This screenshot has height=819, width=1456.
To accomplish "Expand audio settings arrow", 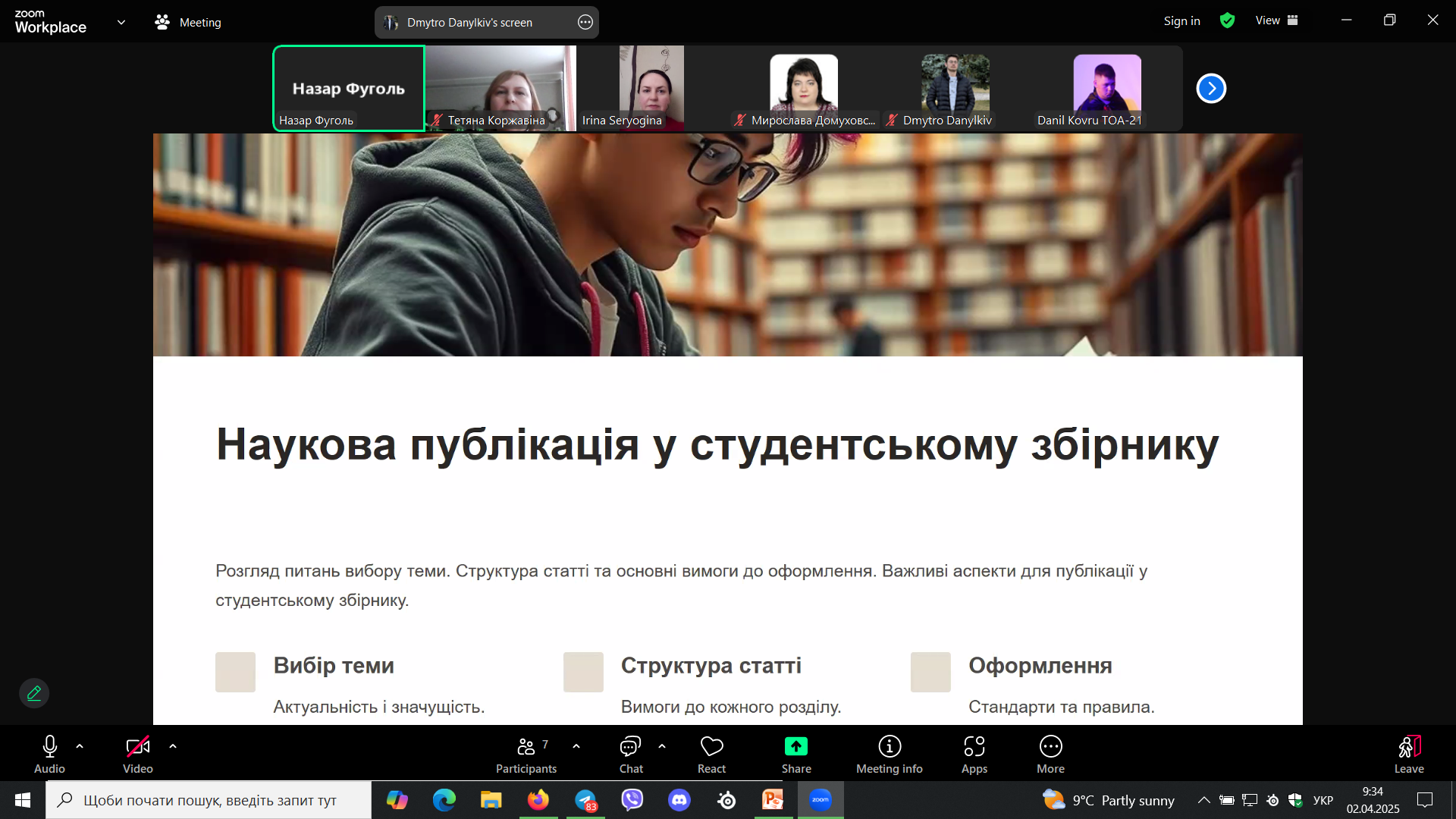I will (80, 746).
